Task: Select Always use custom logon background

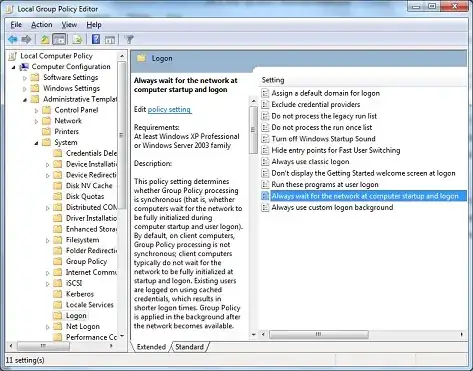Action: point(332,208)
